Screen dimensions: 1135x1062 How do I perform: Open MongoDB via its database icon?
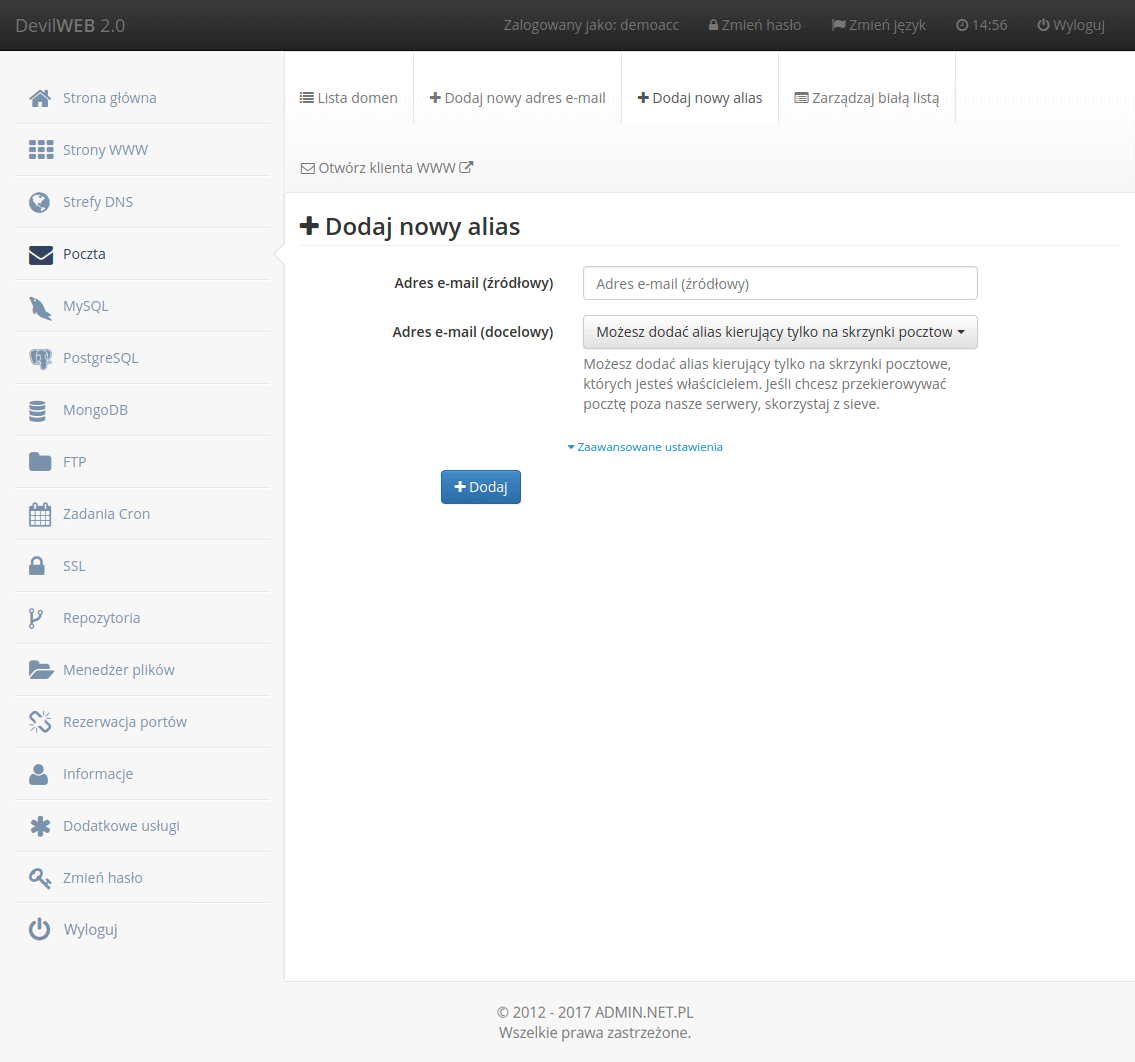(39, 410)
